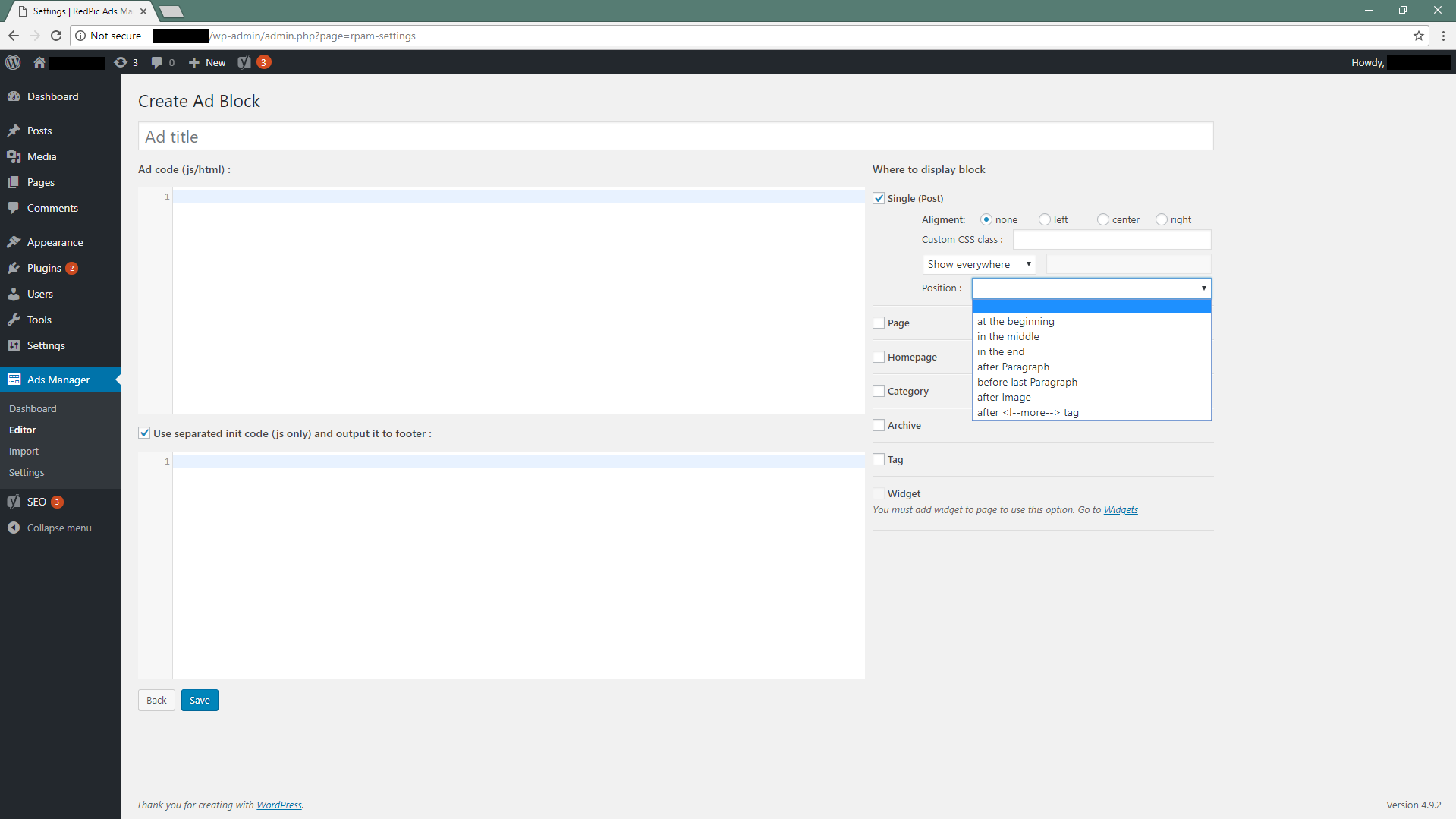Follow the Widgets link
Image resolution: width=1456 pixels, height=819 pixels.
click(x=1121, y=509)
